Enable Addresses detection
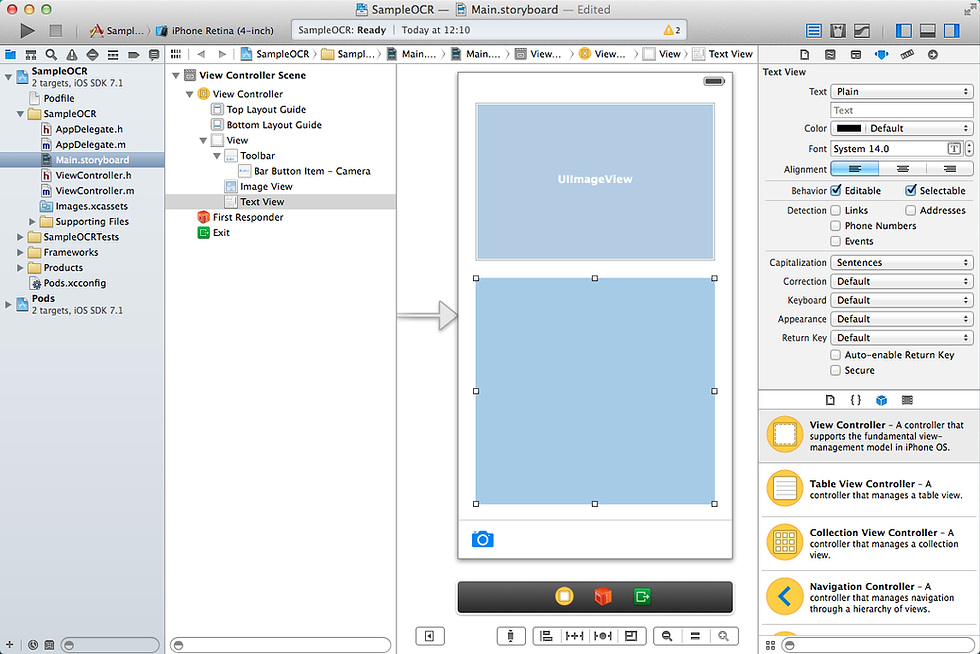The image size is (980, 654). (x=911, y=211)
